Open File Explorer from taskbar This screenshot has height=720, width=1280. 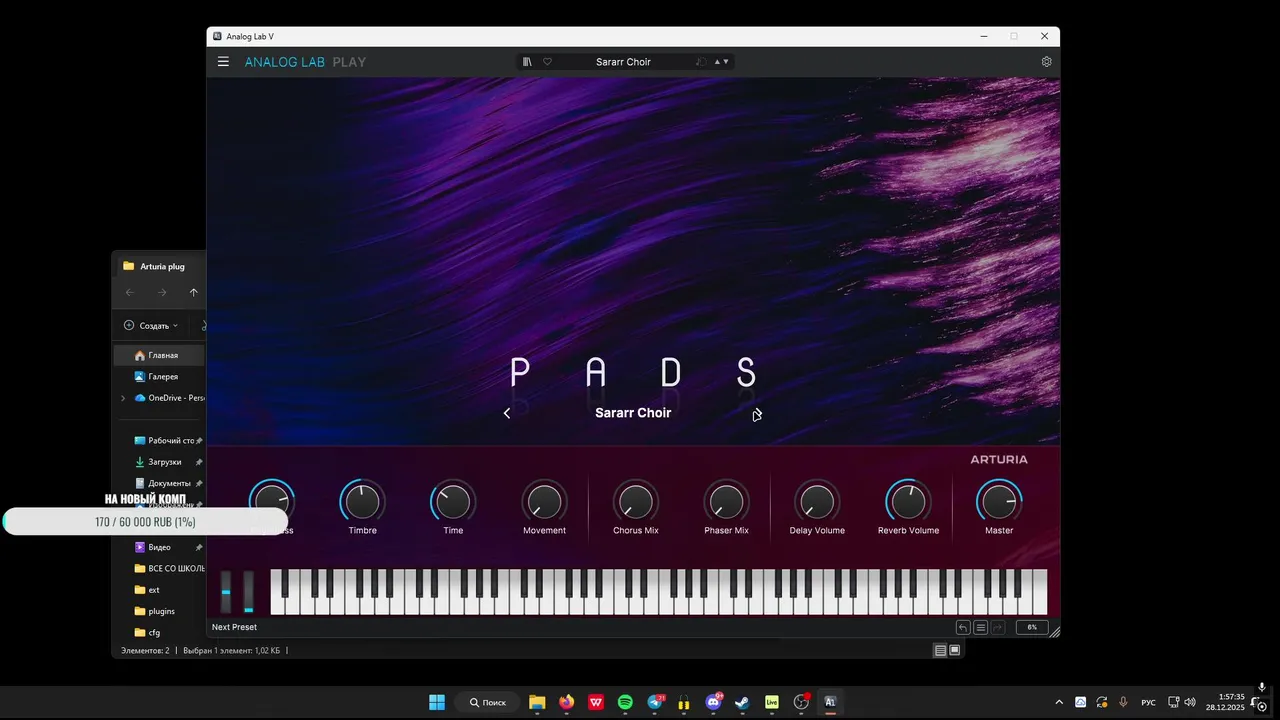[x=537, y=702]
